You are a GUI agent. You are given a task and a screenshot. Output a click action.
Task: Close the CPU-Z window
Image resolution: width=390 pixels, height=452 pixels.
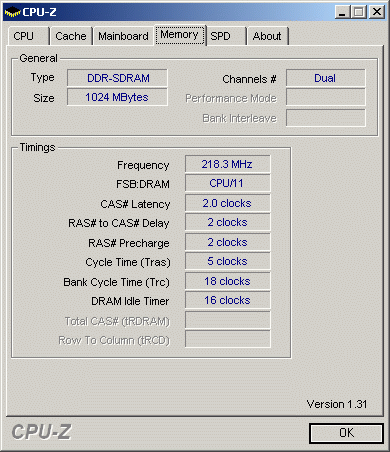[x=377, y=12]
